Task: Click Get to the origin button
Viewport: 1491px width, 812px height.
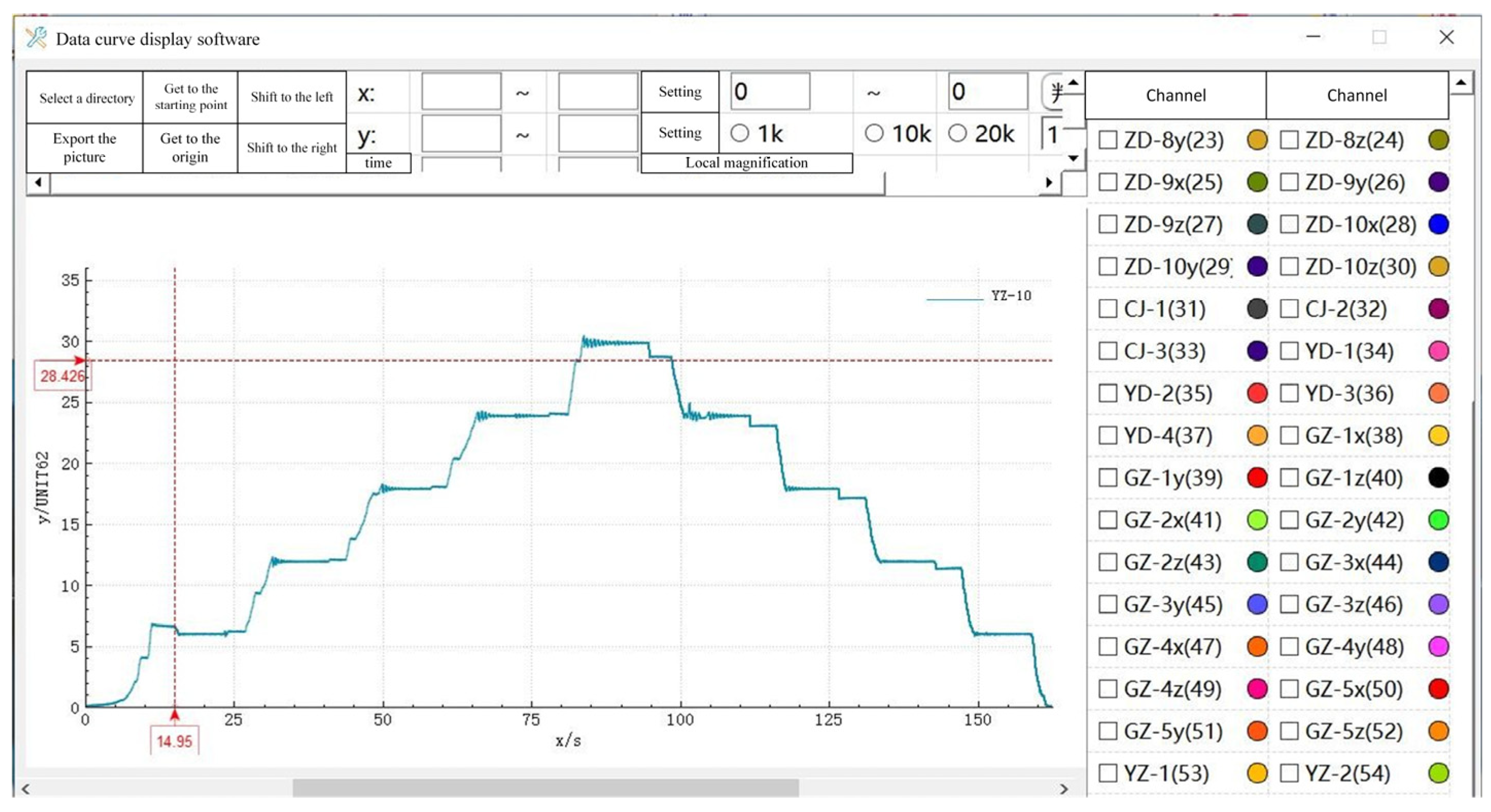Action: point(190,148)
